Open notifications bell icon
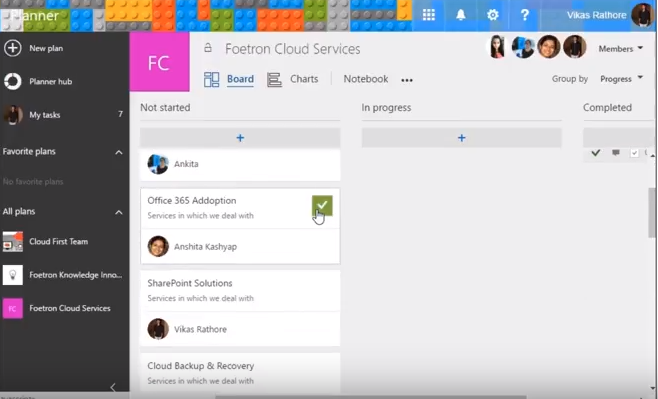Image resolution: width=658 pixels, height=399 pixels. [461, 15]
